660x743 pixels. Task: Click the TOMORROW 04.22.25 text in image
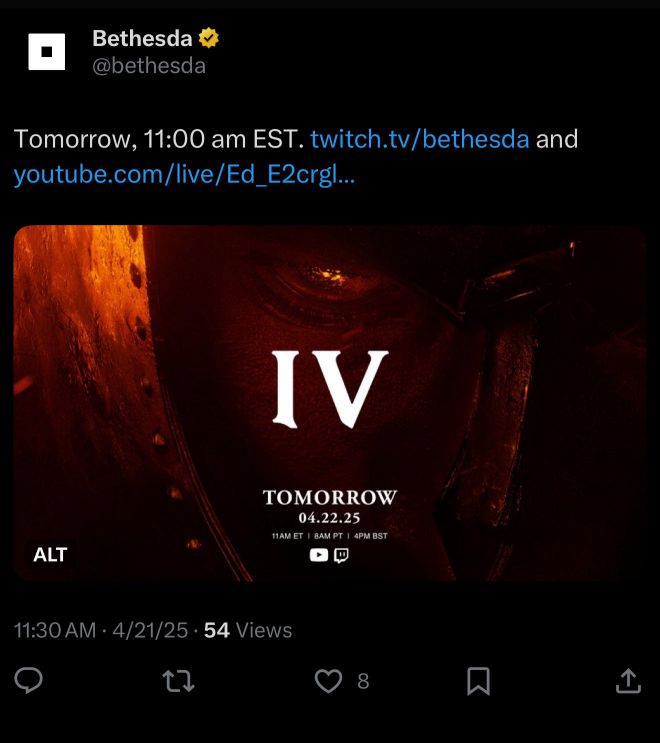coord(330,507)
